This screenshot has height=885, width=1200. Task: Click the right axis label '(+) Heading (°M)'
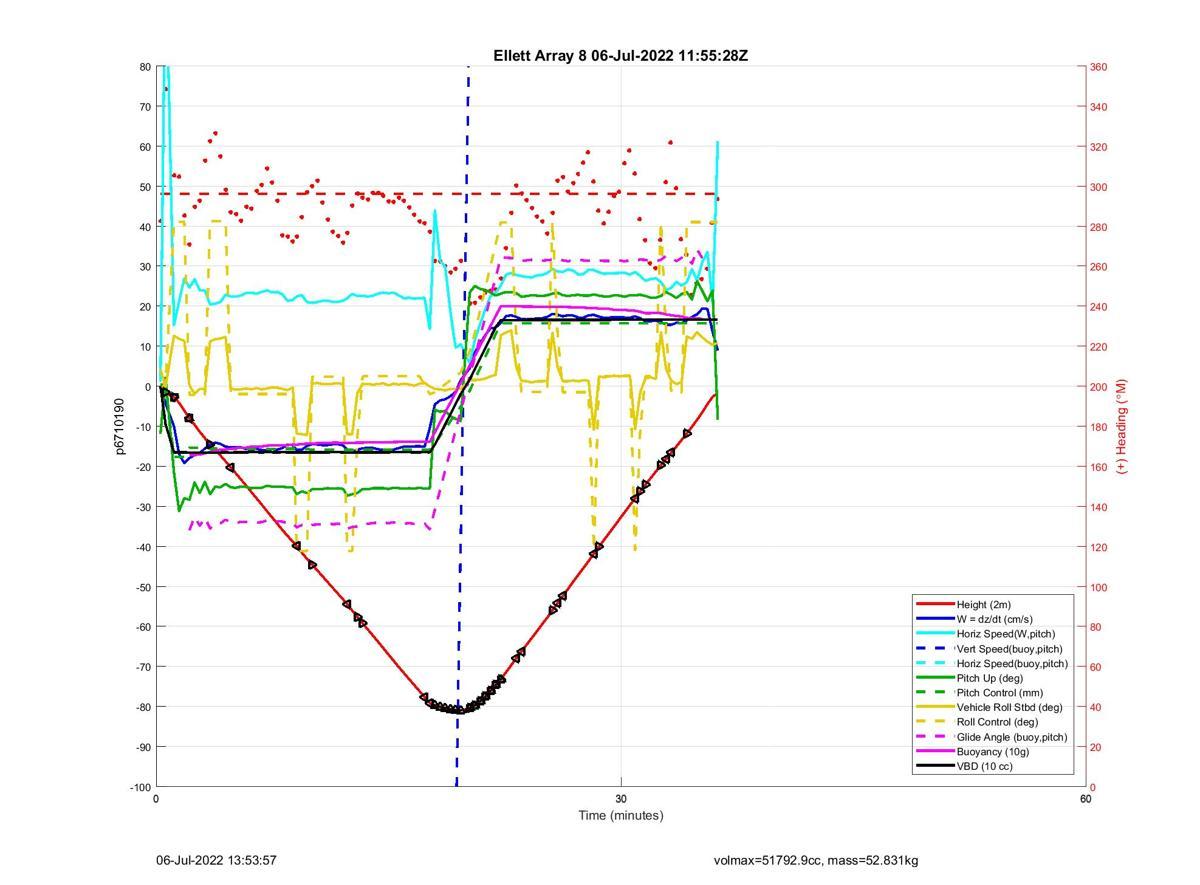tap(1121, 427)
